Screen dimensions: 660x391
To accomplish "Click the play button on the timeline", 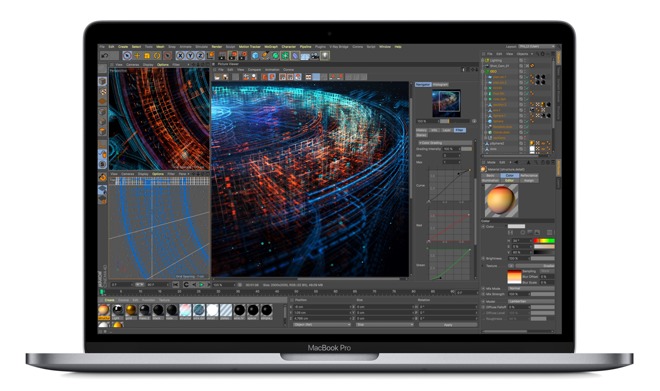I will (x=201, y=285).
